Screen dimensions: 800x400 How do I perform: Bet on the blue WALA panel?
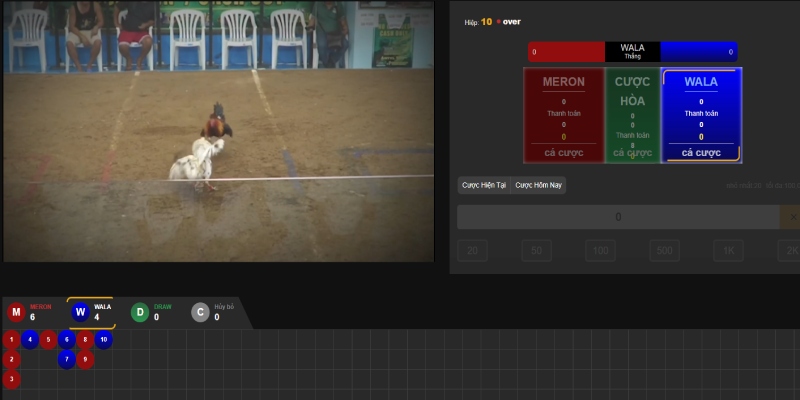point(701,115)
